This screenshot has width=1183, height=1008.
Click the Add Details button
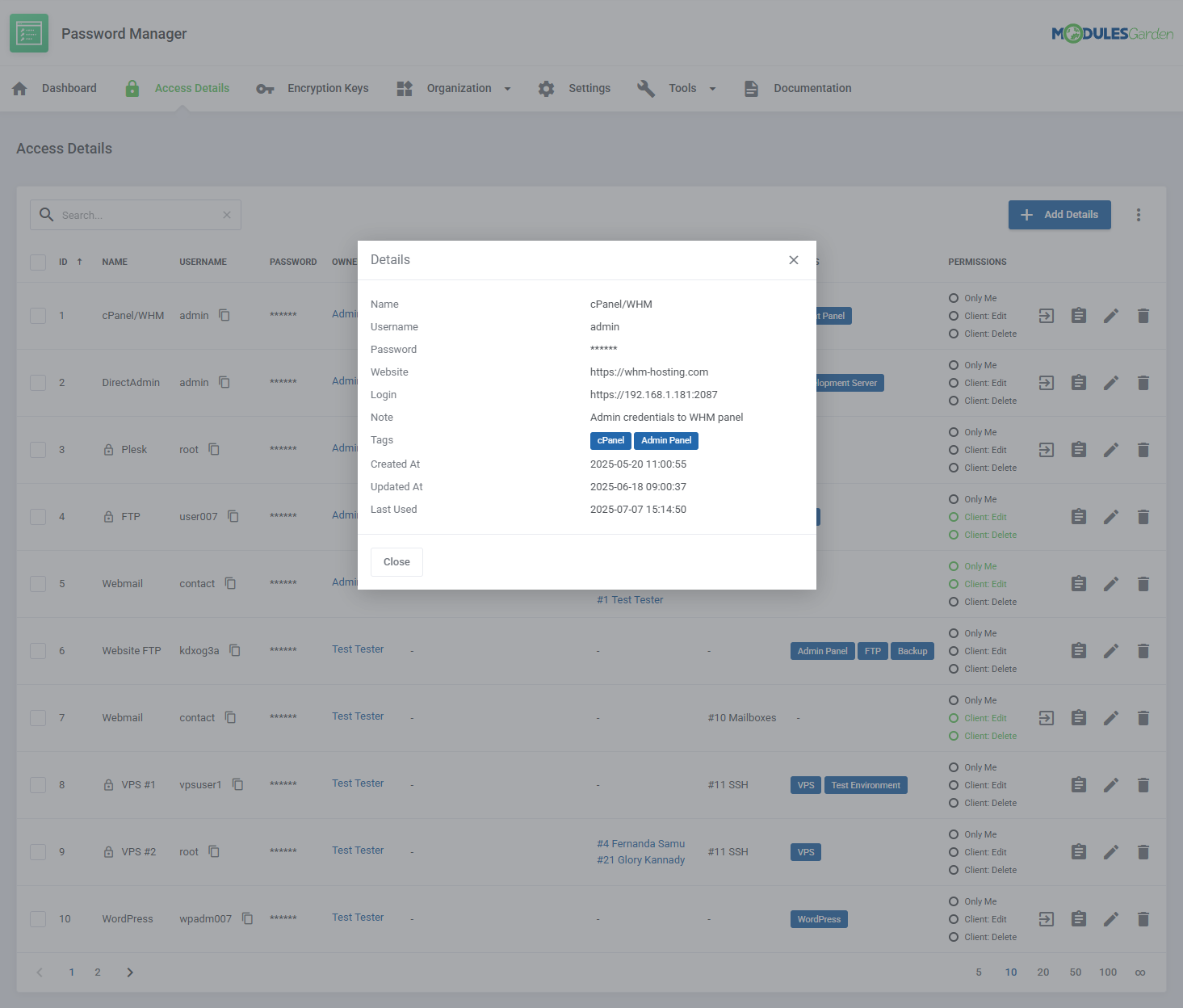[1059, 215]
